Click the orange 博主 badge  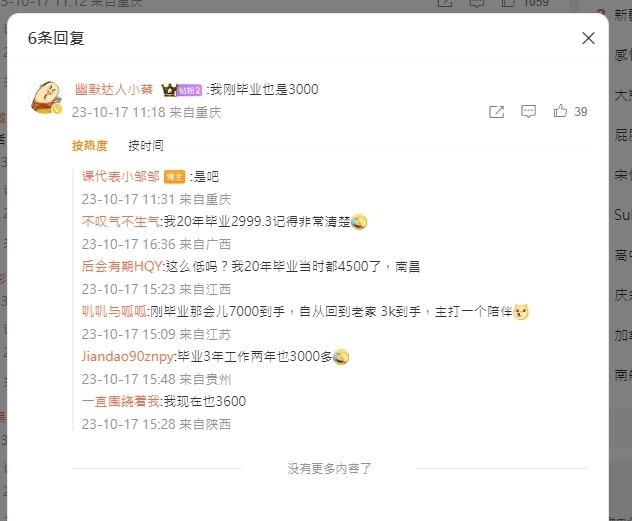[175, 177]
